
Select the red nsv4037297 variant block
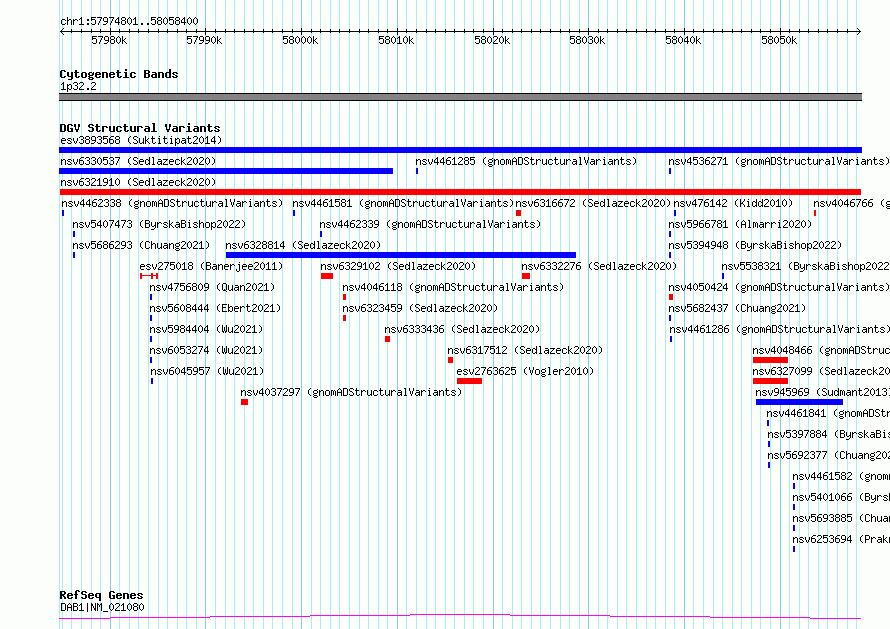tap(244, 402)
